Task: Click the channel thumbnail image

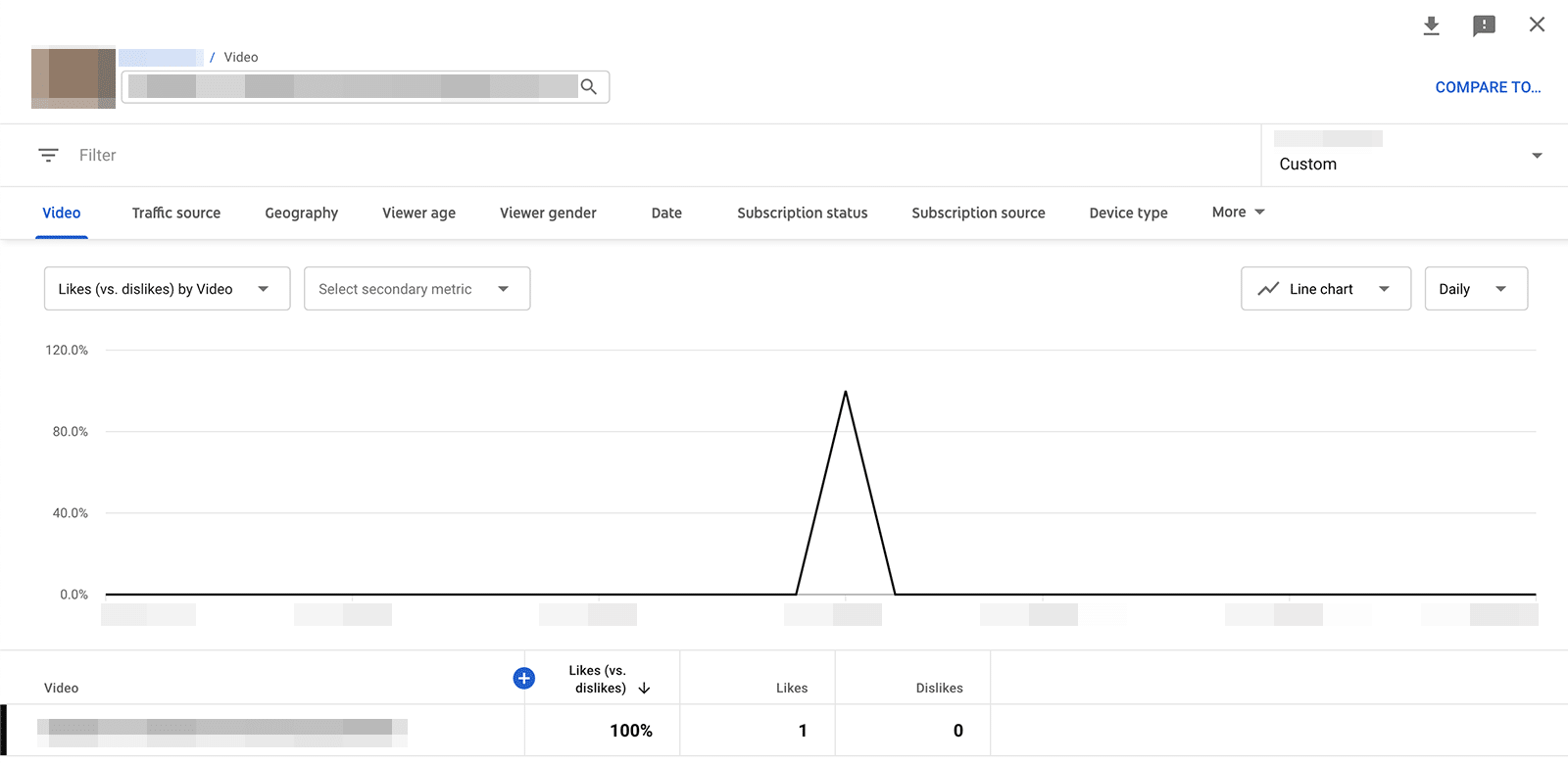Action: (x=73, y=78)
